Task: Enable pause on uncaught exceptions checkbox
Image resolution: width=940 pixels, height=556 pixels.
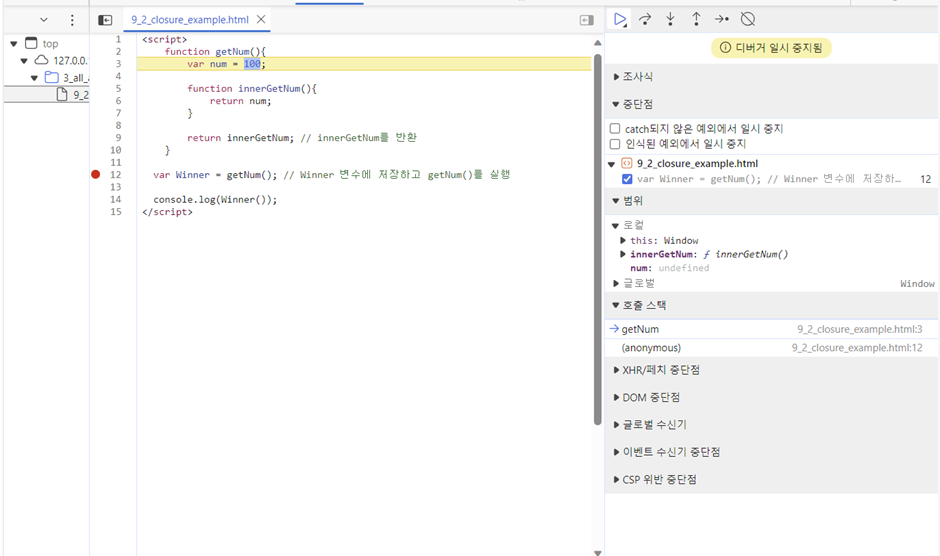Action: point(614,128)
